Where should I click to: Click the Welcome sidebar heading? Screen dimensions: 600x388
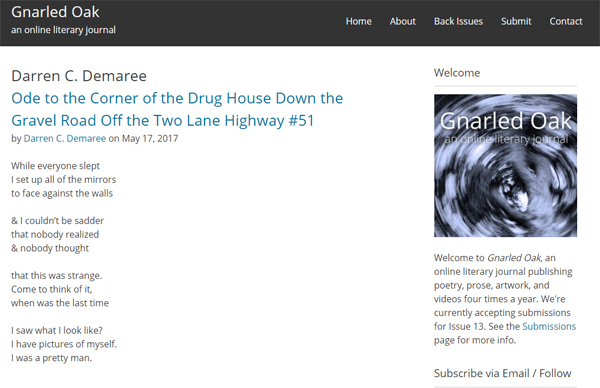(x=457, y=73)
